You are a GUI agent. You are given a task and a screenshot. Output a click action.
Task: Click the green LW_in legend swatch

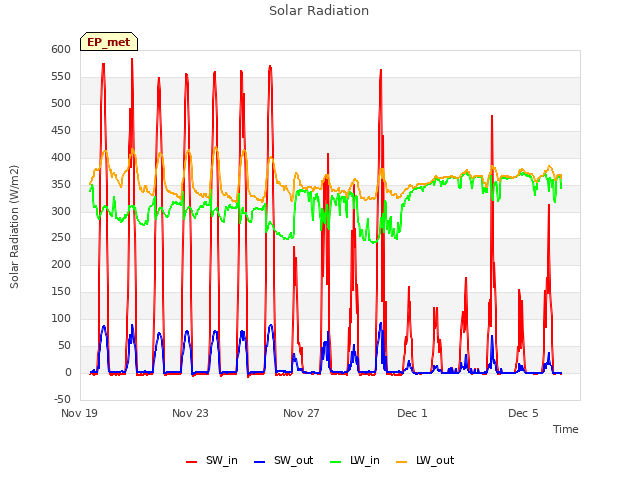click(x=336, y=462)
